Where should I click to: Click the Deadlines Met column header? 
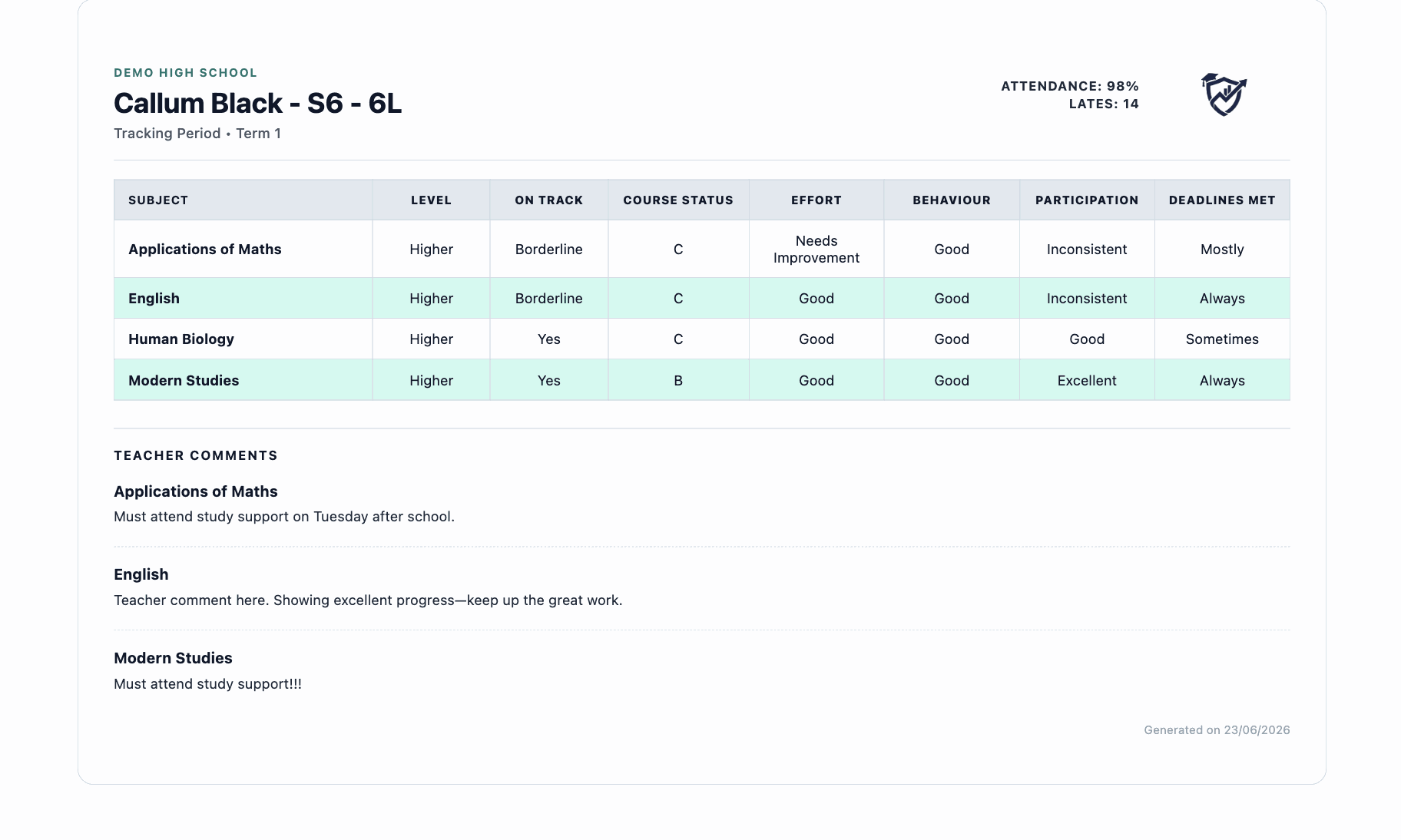tap(1222, 200)
